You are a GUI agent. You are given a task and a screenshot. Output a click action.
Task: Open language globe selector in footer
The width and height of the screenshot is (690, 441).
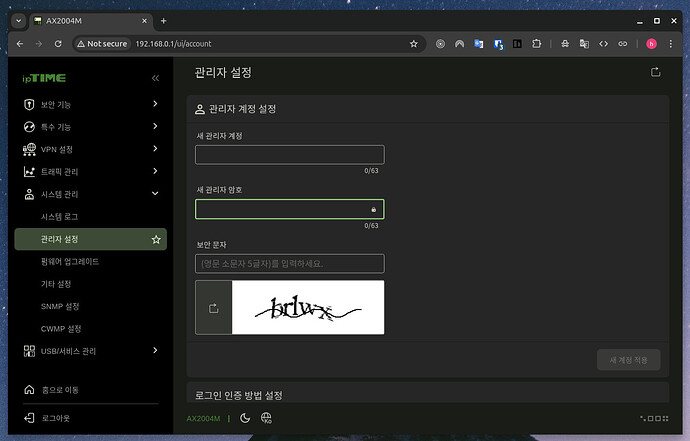pyautogui.click(x=266, y=418)
